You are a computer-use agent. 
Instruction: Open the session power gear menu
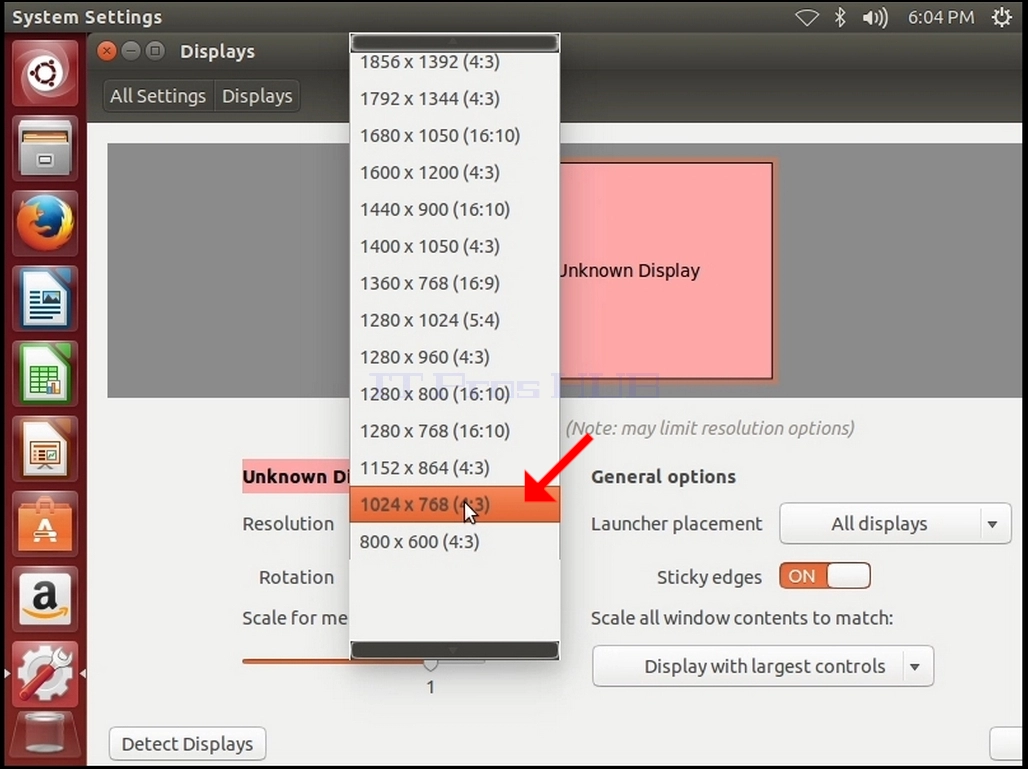(x=1001, y=17)
